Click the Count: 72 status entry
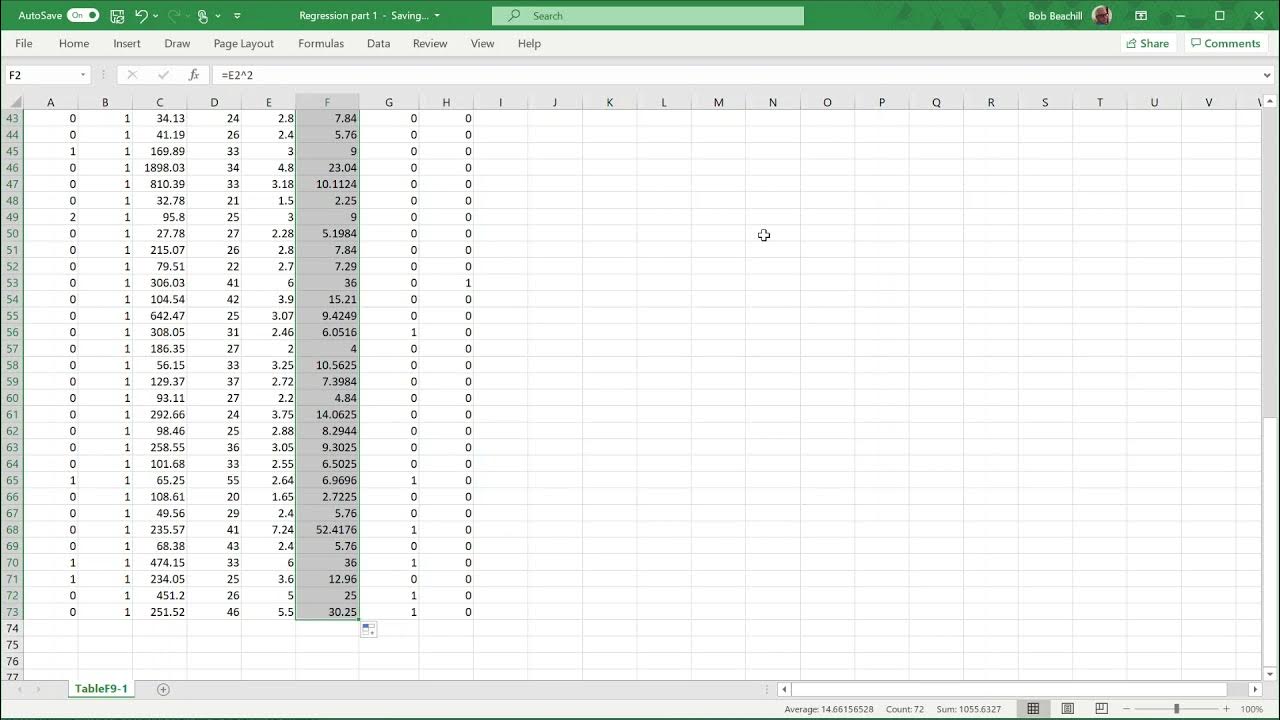The height and width of the screenshot is (720, 1280). point(905,709)
